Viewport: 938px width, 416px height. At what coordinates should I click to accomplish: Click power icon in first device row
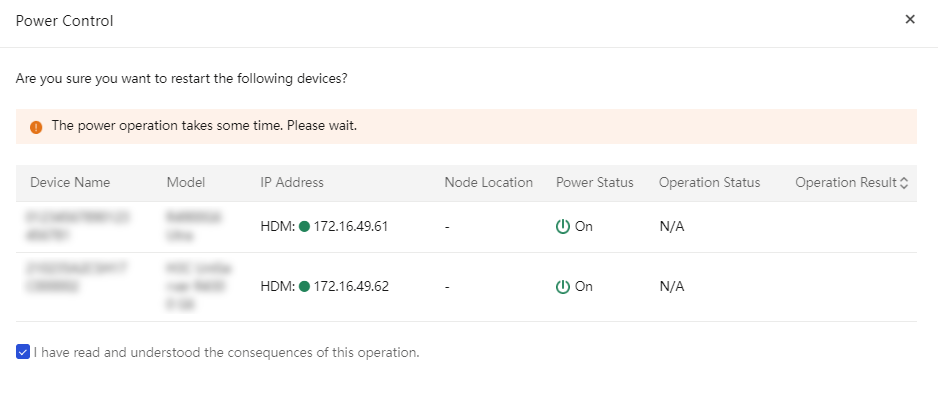(x=563, y=226)
